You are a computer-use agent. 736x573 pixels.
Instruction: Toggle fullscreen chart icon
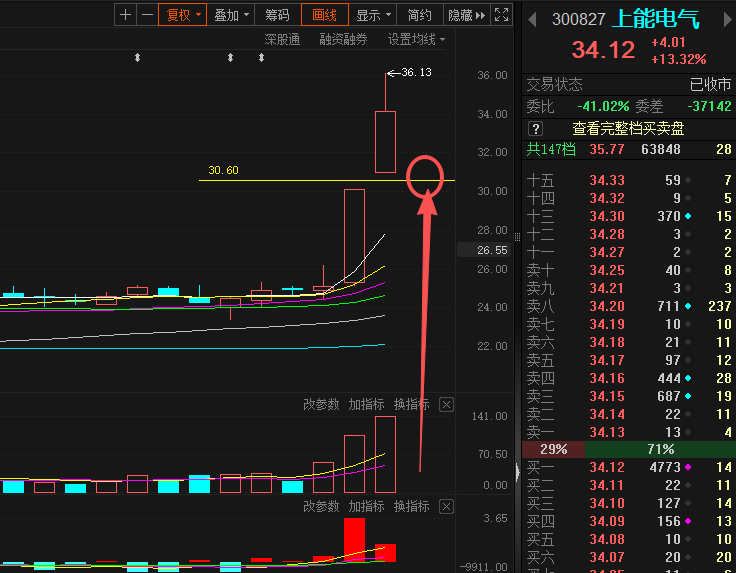pos(501,15)
